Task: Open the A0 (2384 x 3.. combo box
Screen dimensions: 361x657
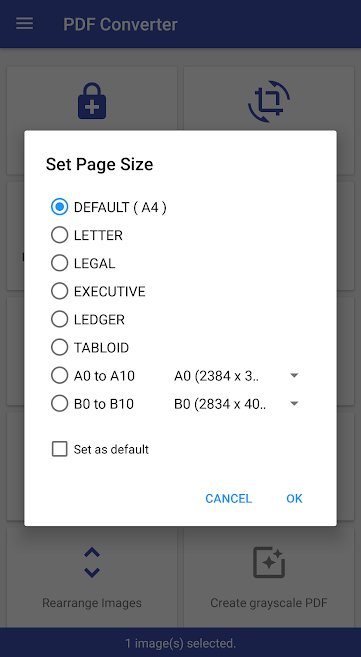Action: (x=237, y=375)
